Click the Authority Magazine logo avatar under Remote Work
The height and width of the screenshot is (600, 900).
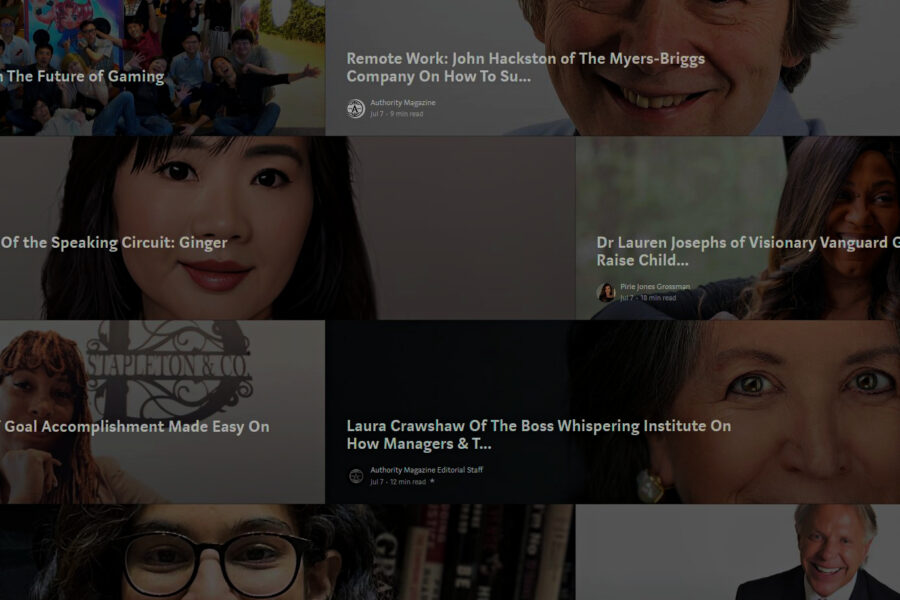[x=355, y=108]
